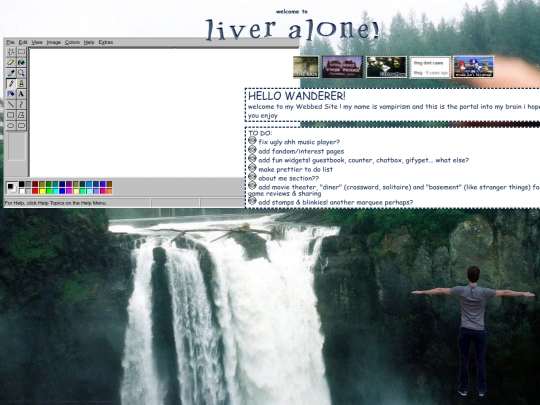The width and height of the screenshot is (540, 405).
Task: Select the Brush tool
Action: tap(21, 83)
